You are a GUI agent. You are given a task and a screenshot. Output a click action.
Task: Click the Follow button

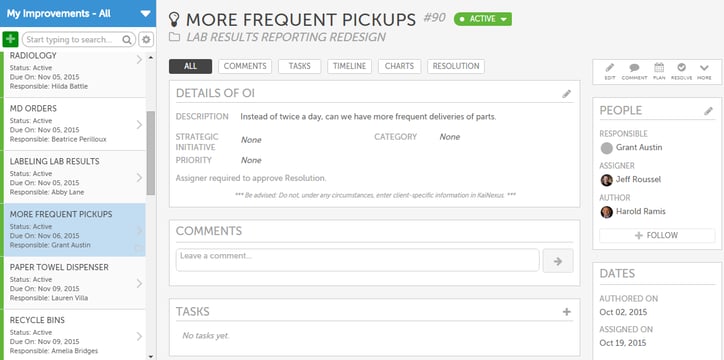pyautogui.click(x=657, y=235)
